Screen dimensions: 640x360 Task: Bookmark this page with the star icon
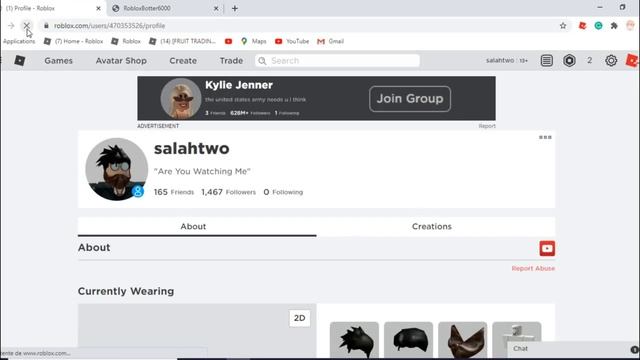(x=563, y=25)
